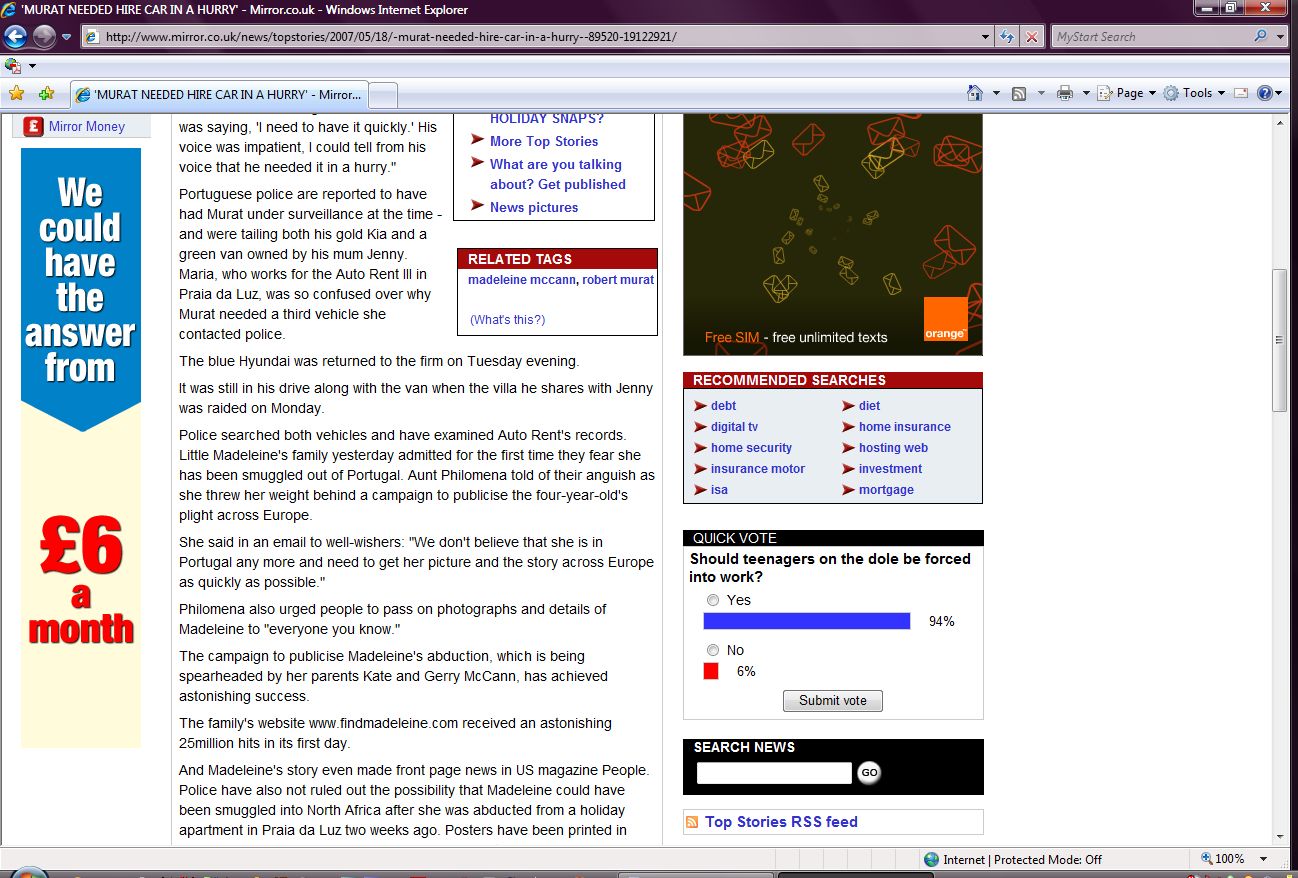Open the Top Stories RSS feed link
Screen dimensions: 1298x878
(x=780, y=822)
